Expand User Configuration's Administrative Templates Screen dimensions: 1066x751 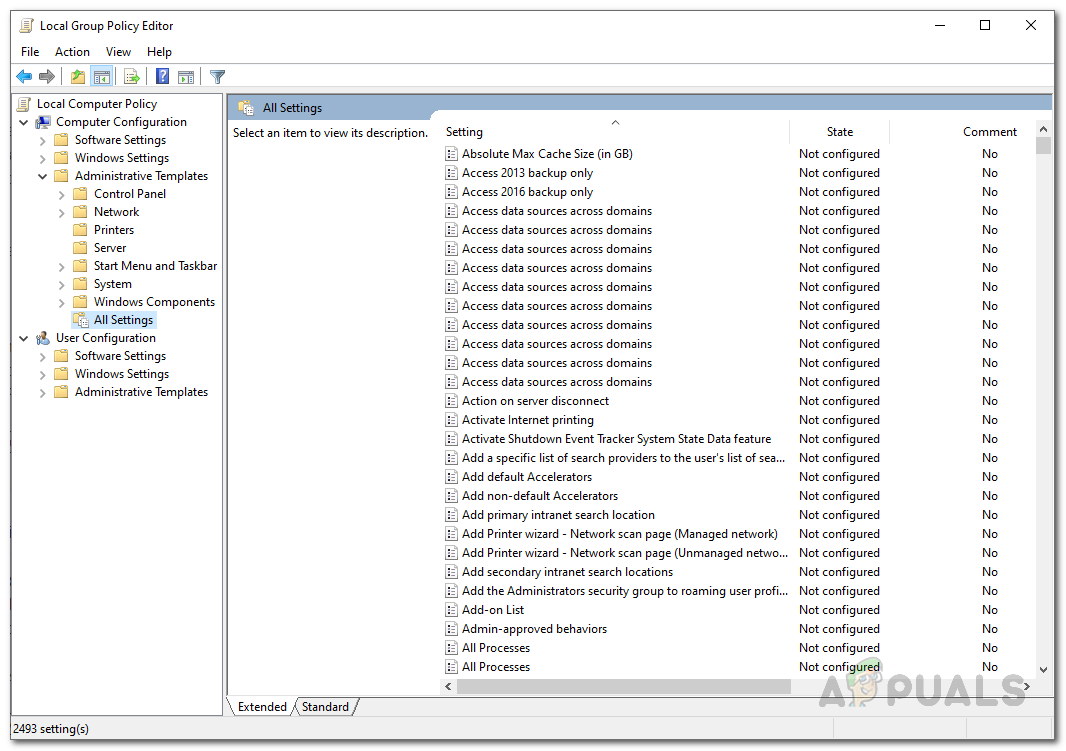point(43,392)
